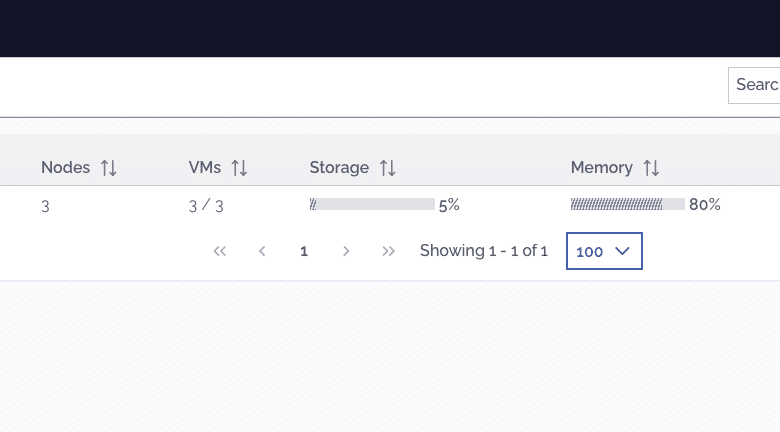Click the VMs column header label
This screenshot has width=780, height=432.
204,168
